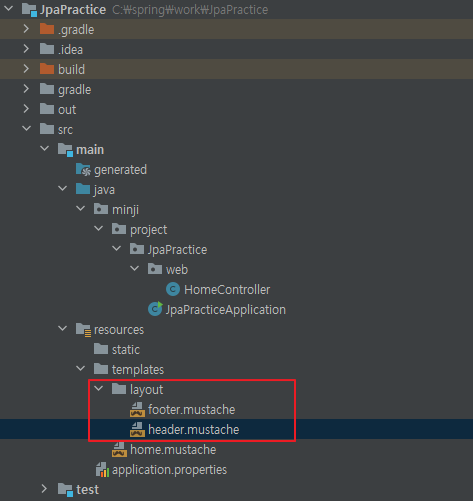Click the src folder icon
Screen dimensions: 473x501
point(47,129)
